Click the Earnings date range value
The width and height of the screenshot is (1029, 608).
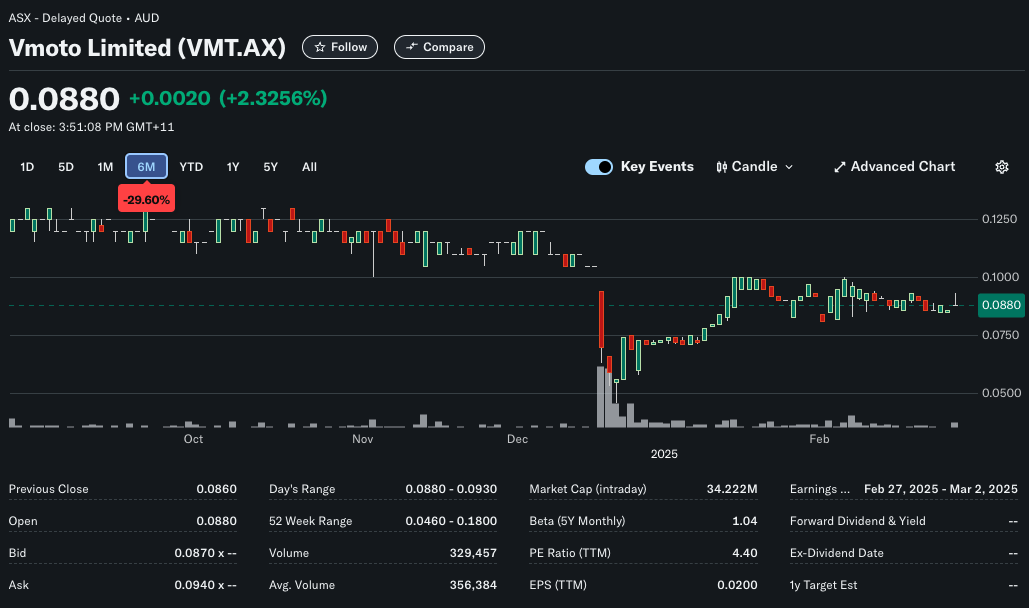pyautogui.click(x=940, y=489)
